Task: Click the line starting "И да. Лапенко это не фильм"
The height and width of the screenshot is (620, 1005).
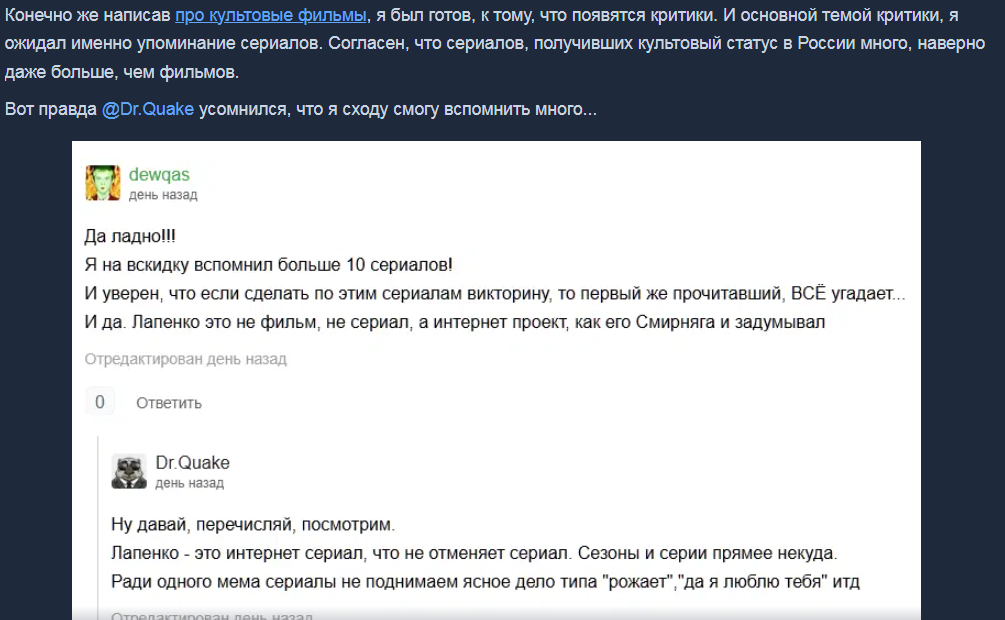Action: click(454, 323)
